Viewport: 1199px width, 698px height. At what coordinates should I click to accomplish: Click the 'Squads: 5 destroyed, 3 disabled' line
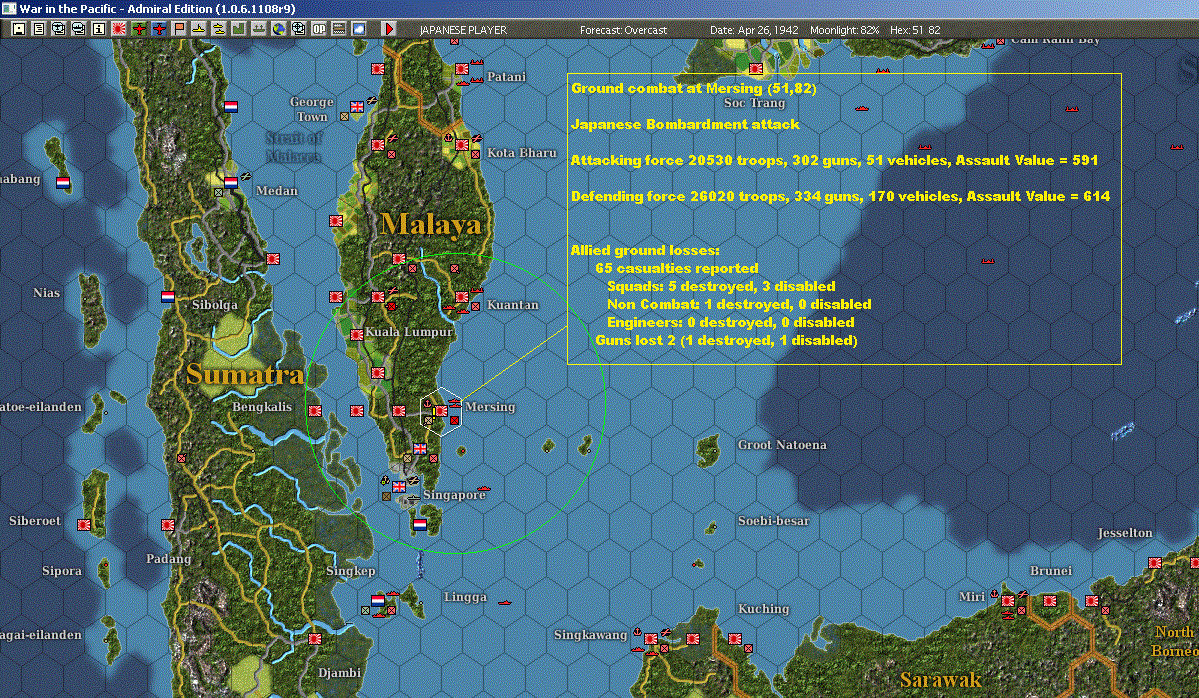(x=721, y=286)
